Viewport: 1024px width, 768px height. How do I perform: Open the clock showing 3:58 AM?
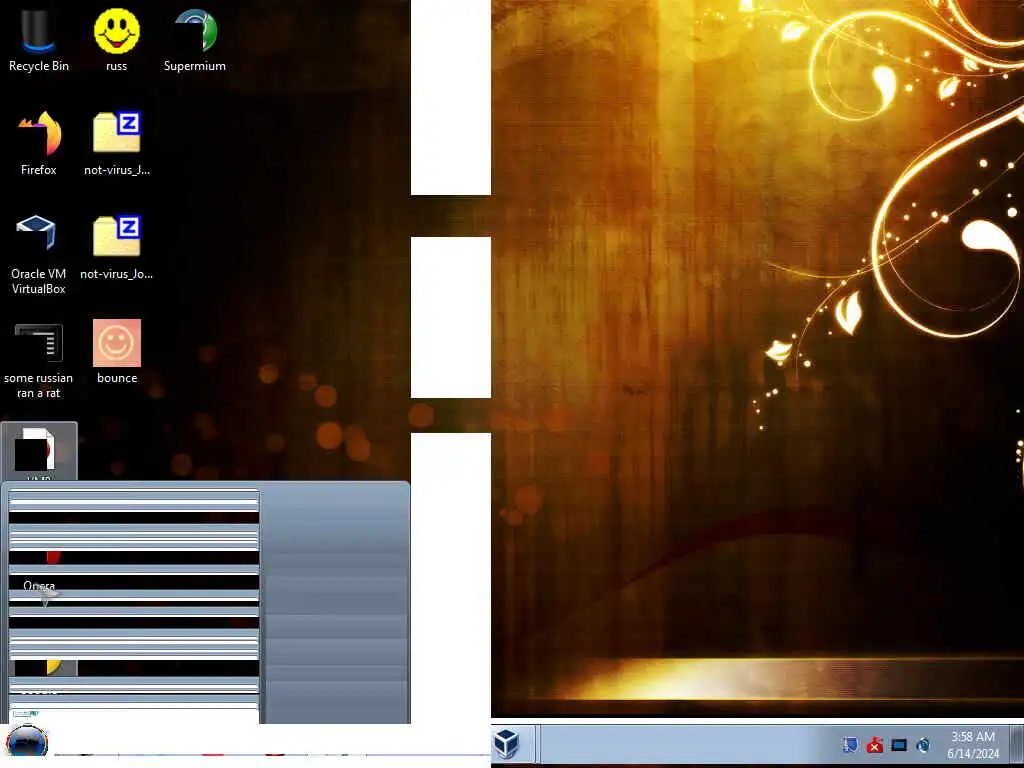[x=973, y=744]
